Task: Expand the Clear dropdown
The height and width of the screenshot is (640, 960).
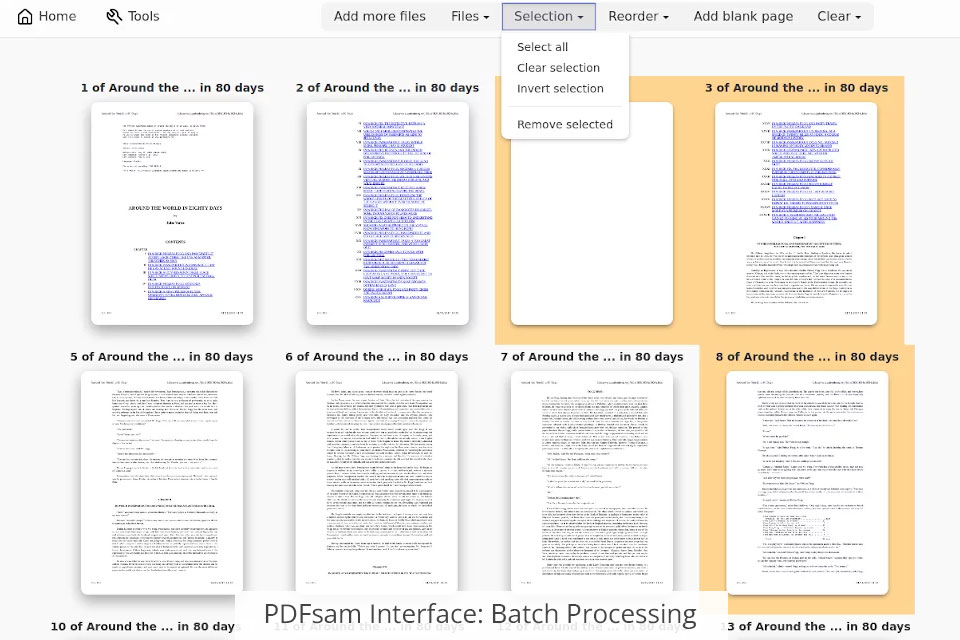Action: pyautogui.click(x=839, y=17)
